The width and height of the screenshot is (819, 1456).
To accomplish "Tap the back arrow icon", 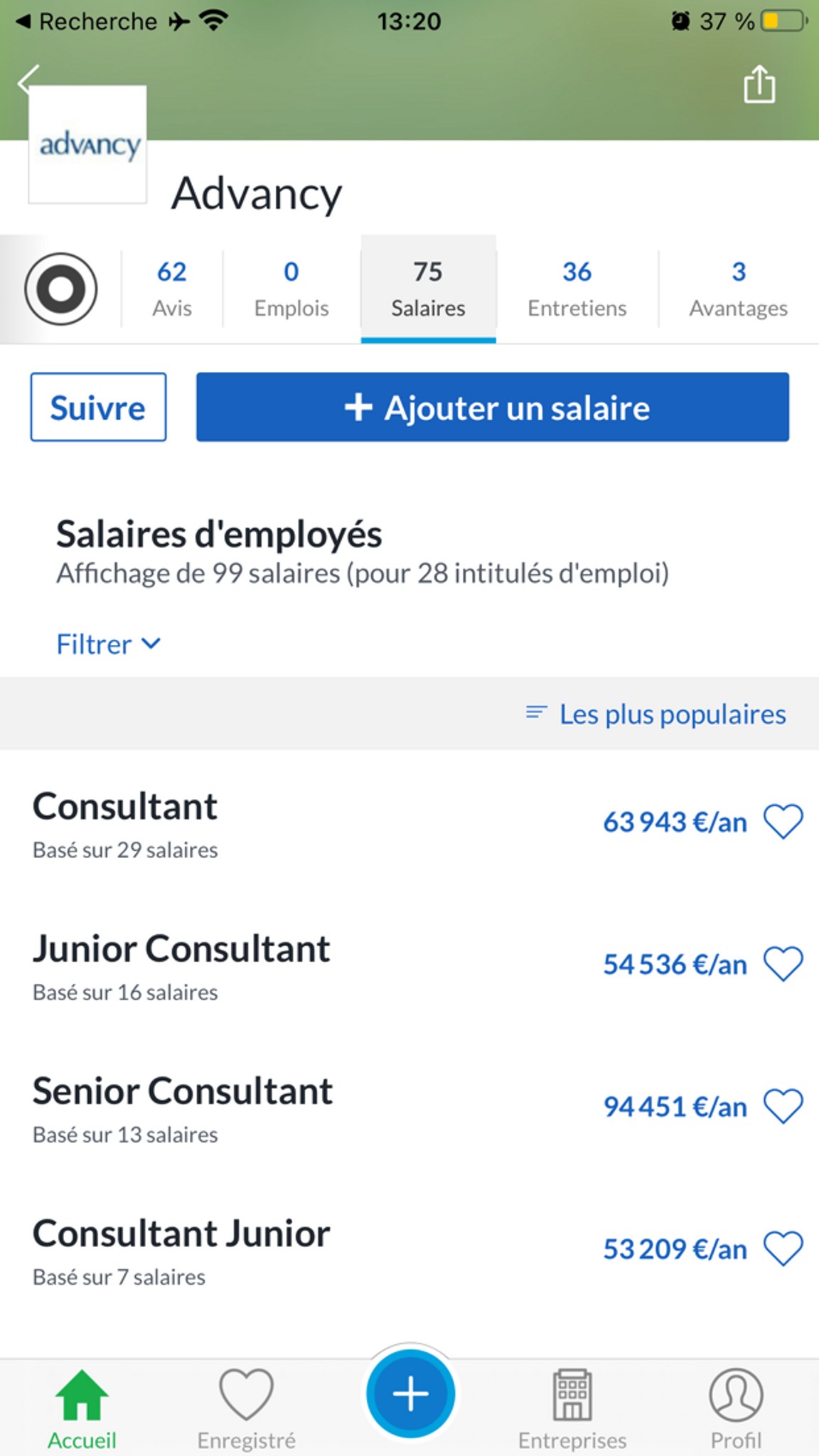I will tap(26, 80).
